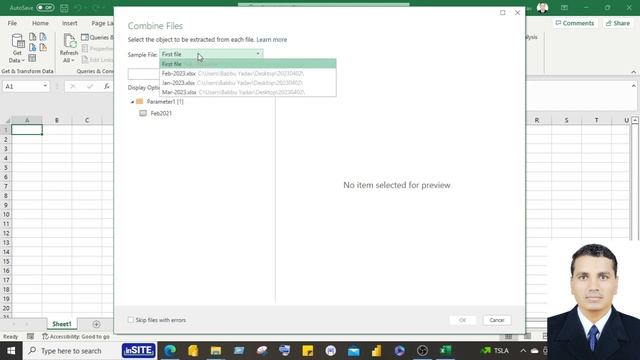Check Skip files with errors
Image resolution: width=640 pixels, height=360 pixels.
click(x=131, y=320)
